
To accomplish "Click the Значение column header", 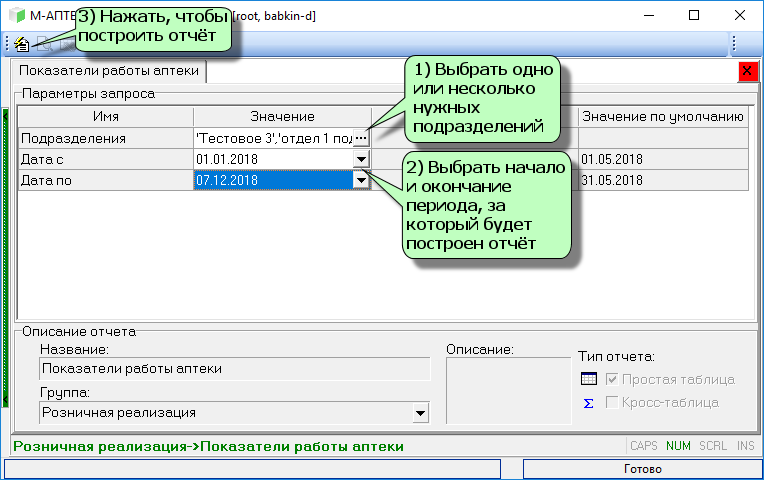I will click(282, 116).
